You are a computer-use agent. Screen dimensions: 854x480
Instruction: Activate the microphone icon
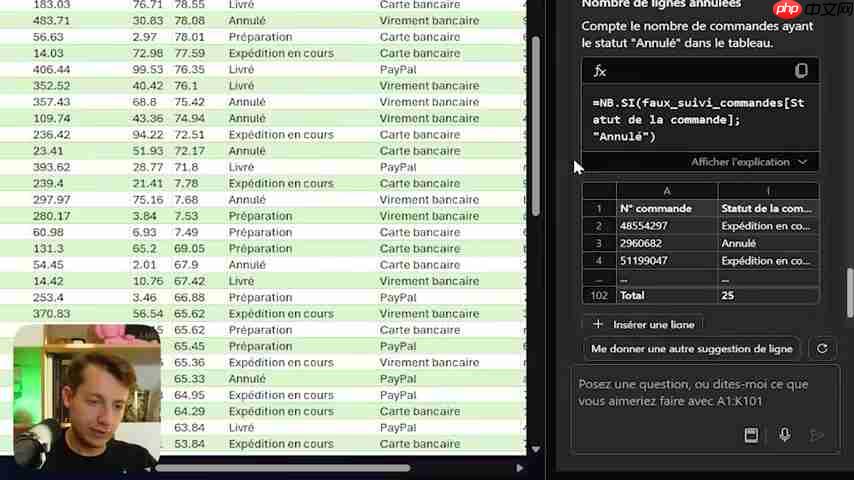click(x=784, y=435)
